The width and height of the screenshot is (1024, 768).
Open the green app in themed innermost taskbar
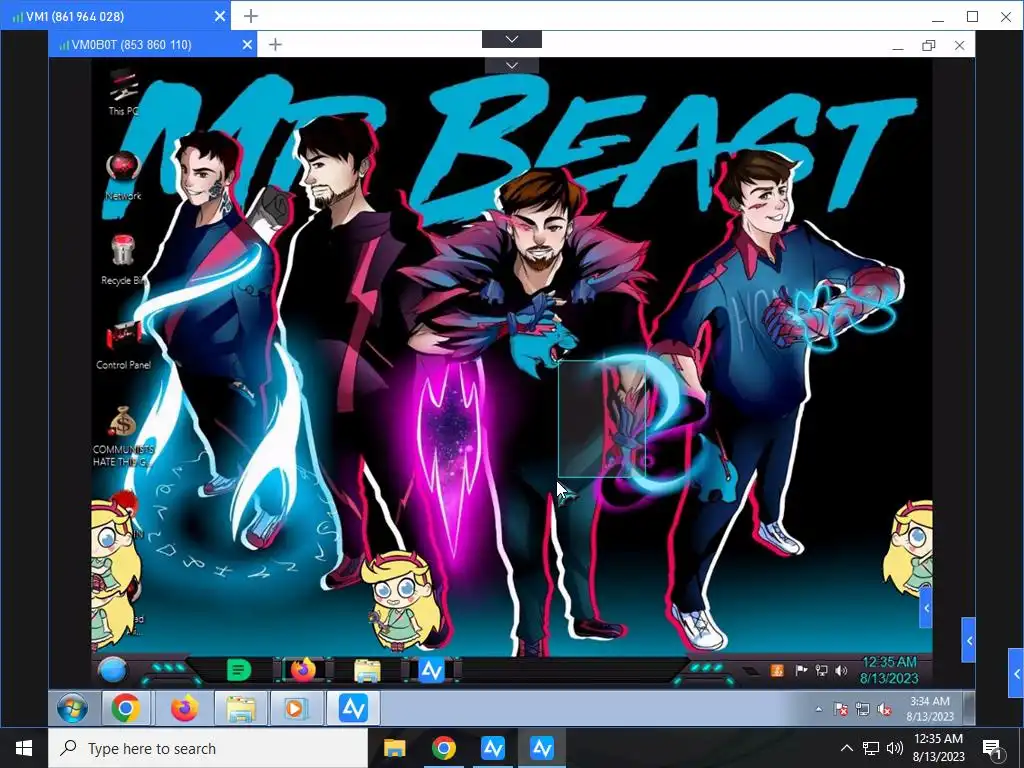(238, 670)
